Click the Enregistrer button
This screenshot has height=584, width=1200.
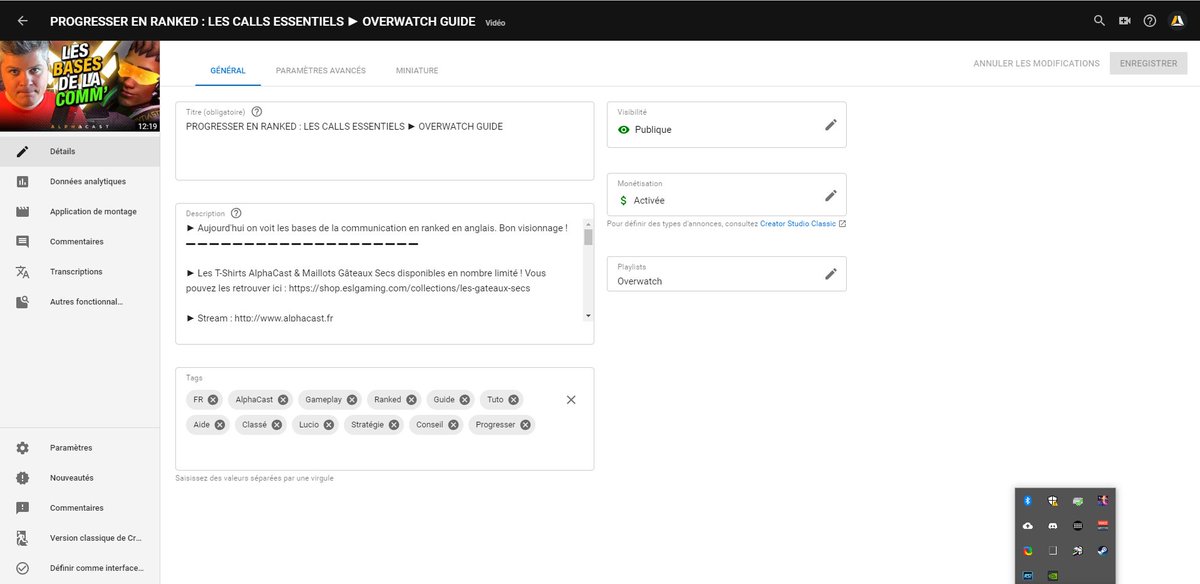point(1148,63)
